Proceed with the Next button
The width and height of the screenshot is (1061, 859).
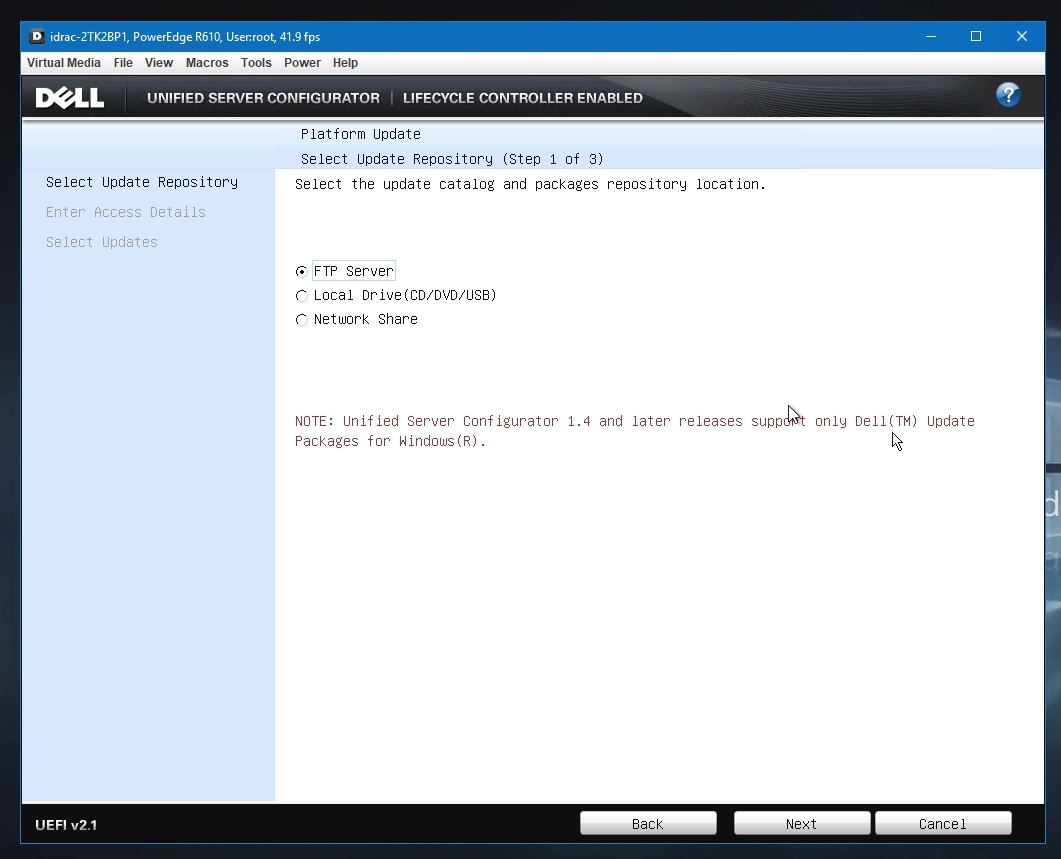(x=802, y=823)
